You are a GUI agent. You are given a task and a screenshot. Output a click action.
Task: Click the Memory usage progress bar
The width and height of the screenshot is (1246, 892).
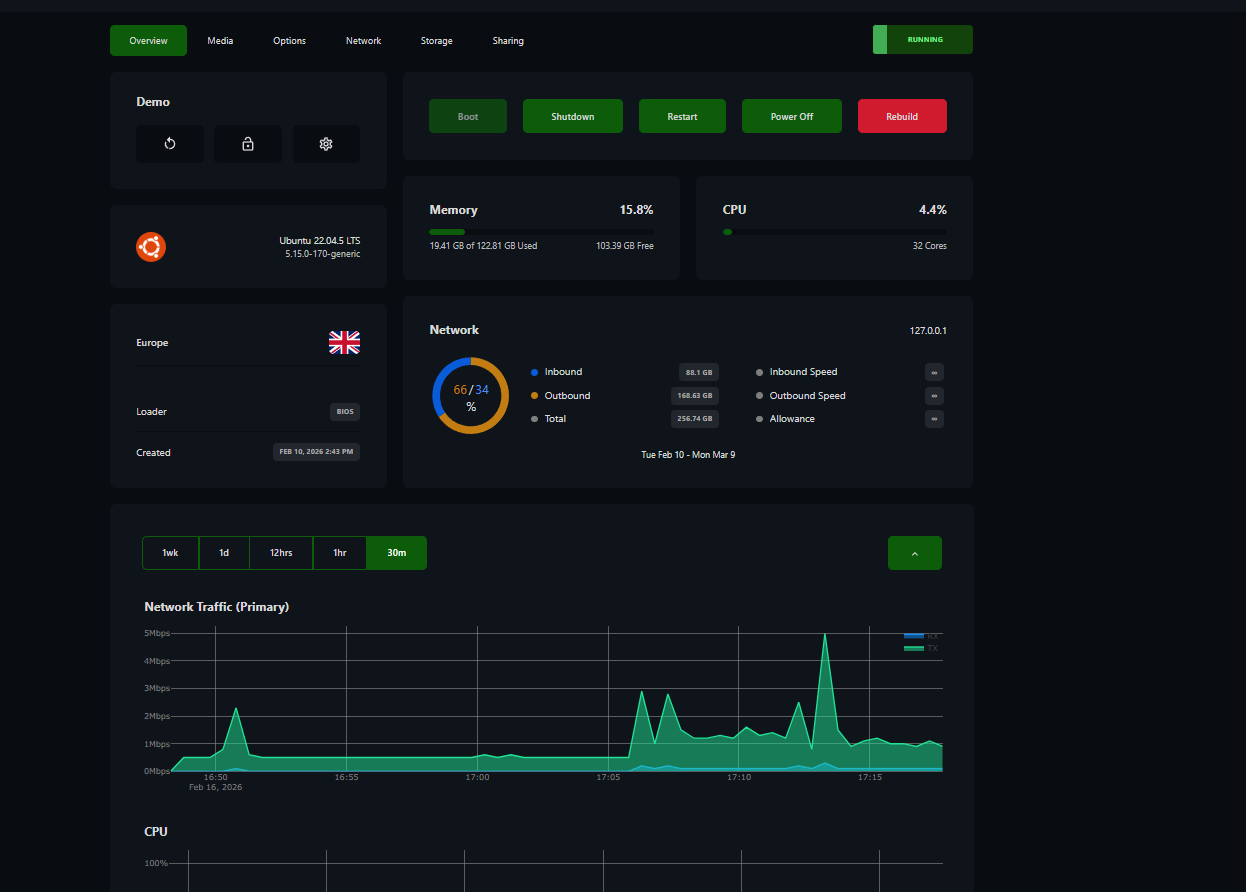[541, 232]
